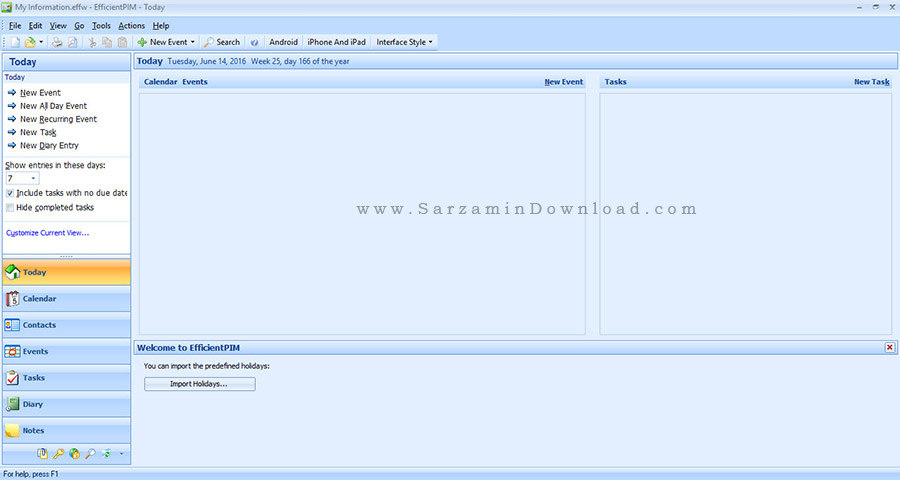
Task: Click the globe with lock icon
Action: [75, 454]
